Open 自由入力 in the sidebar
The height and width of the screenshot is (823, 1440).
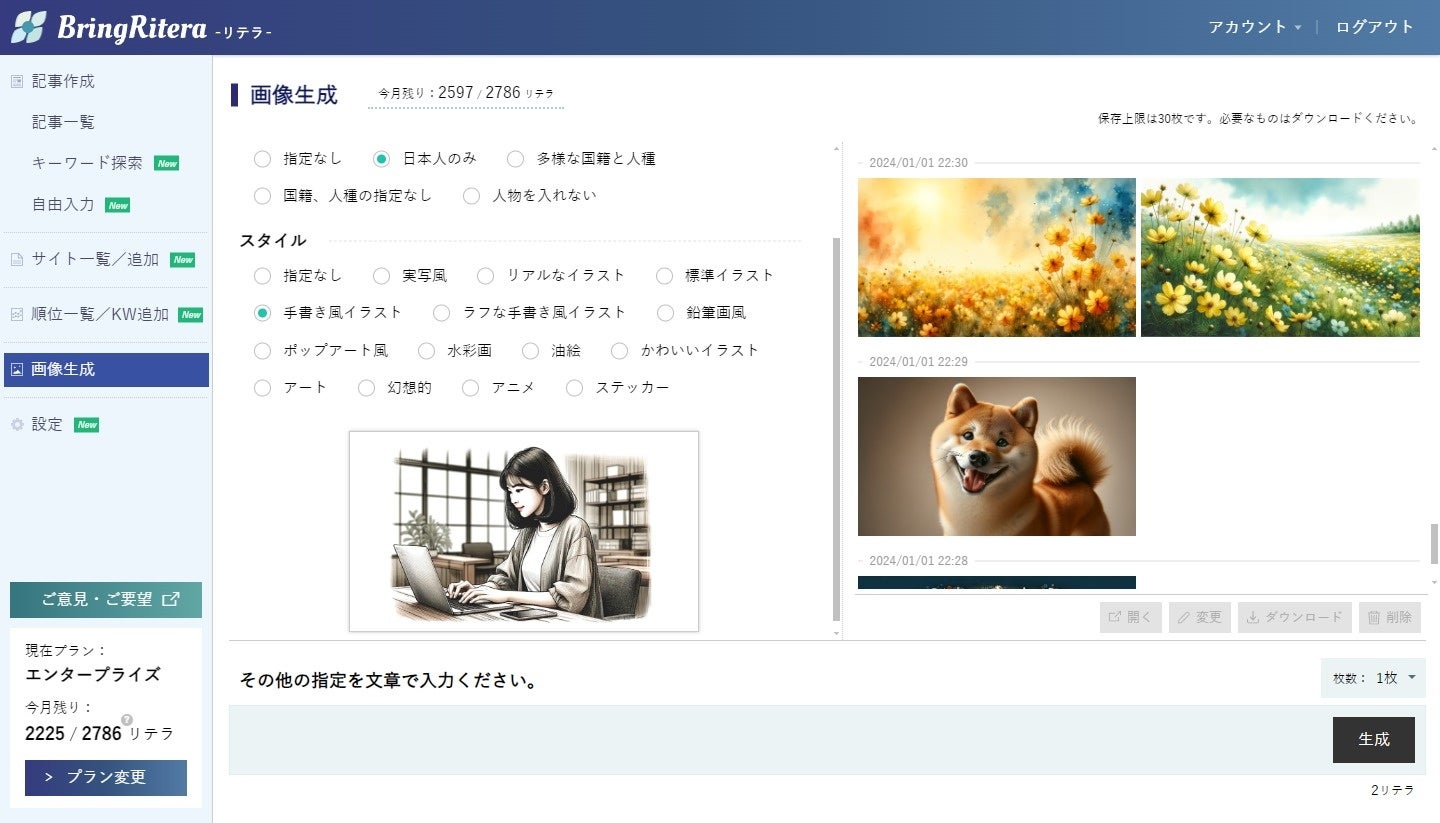(x=63, y=204)
